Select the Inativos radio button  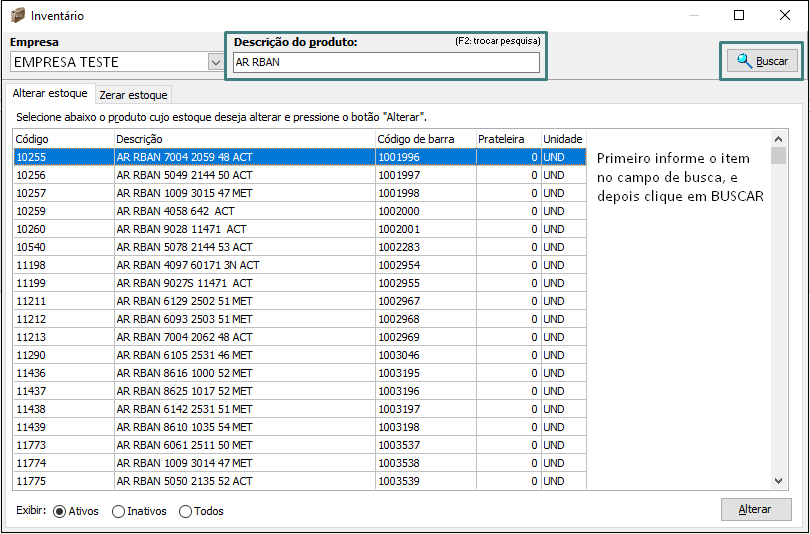click(x=119, y=511)
